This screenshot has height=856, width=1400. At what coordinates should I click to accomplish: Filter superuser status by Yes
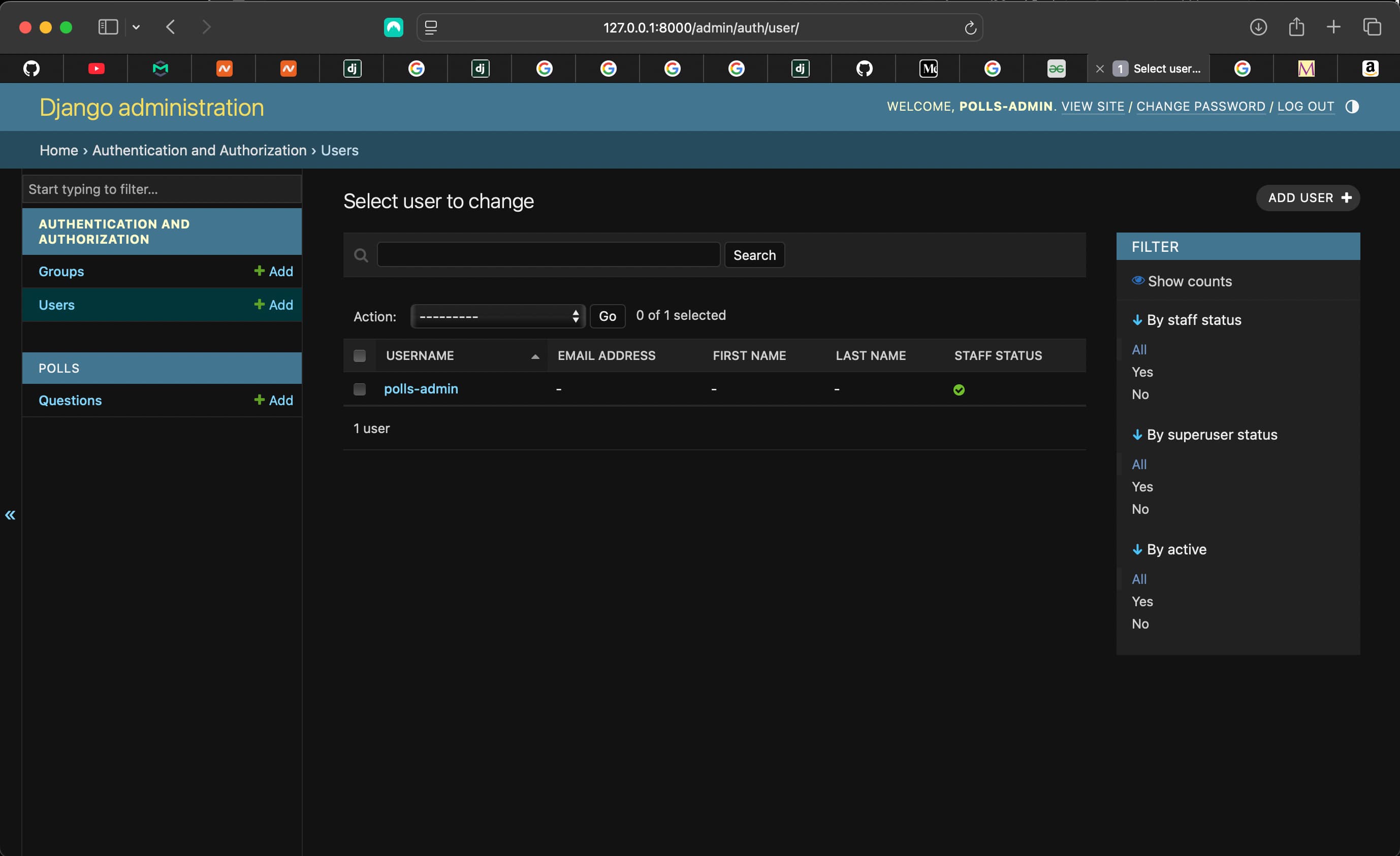(x=1142, y=487)
